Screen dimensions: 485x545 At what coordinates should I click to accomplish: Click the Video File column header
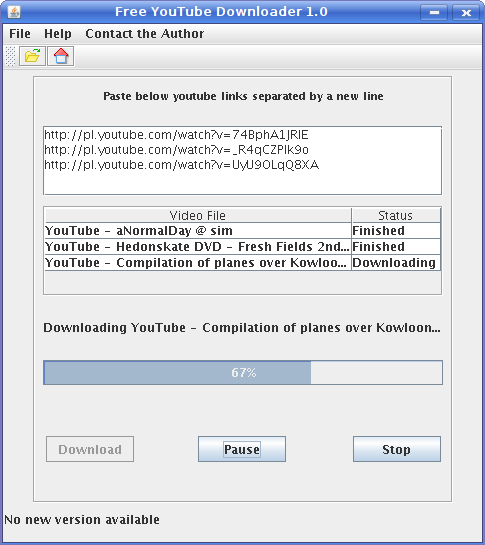click(x=198, y=215)
